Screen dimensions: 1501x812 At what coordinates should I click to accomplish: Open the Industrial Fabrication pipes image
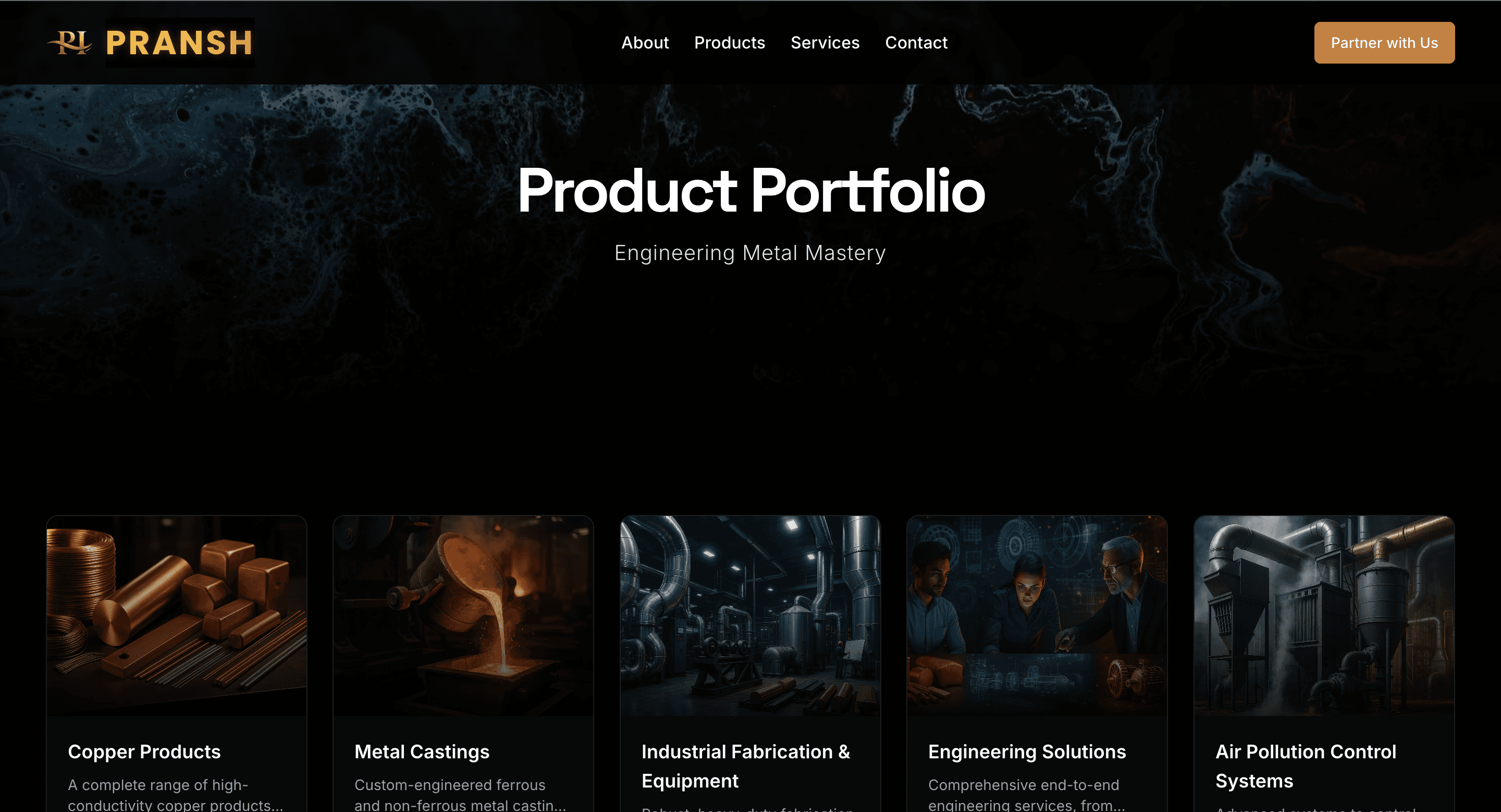click(750, 615)
